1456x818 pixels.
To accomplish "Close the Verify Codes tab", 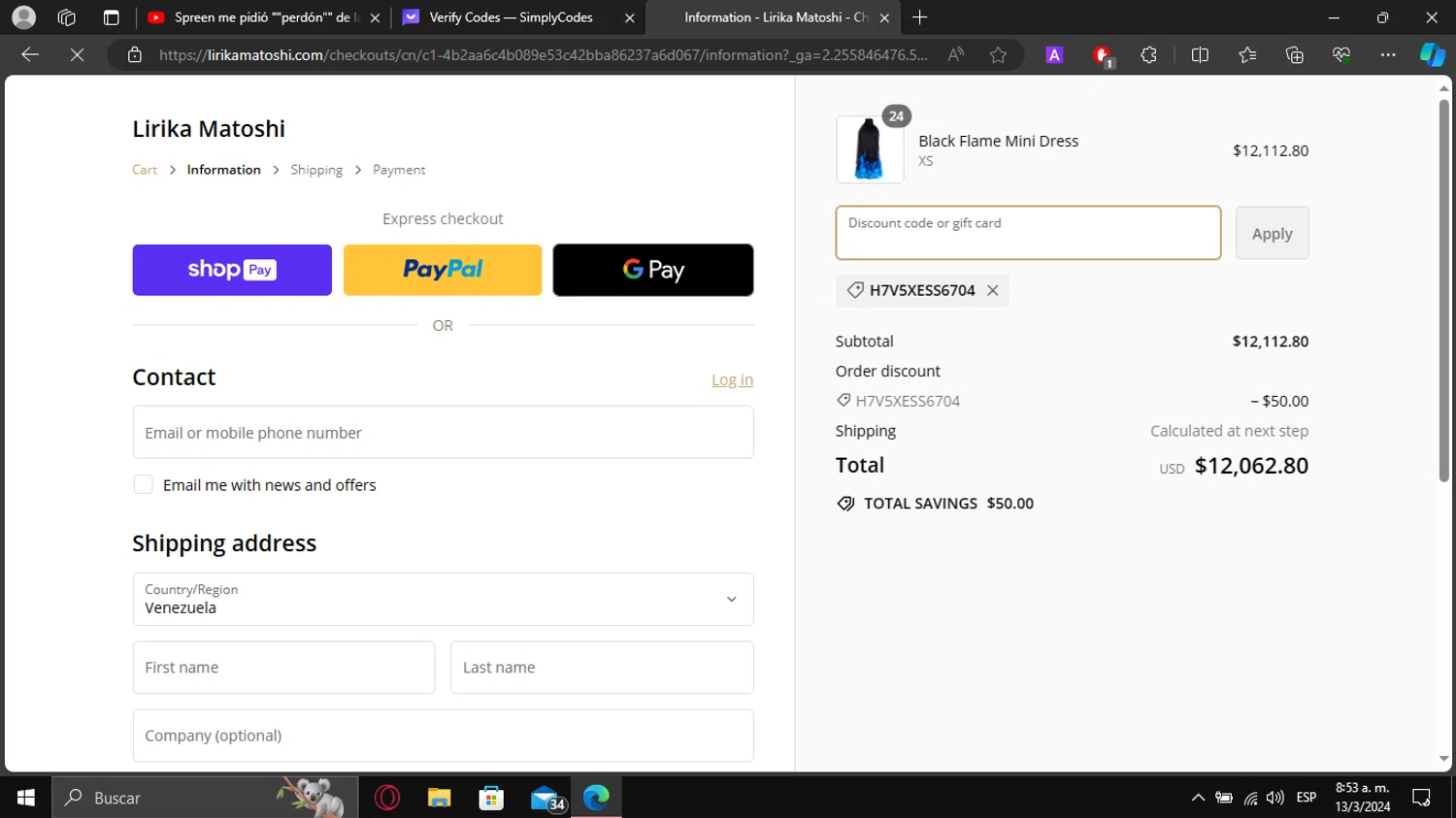I will coord(630,17).
